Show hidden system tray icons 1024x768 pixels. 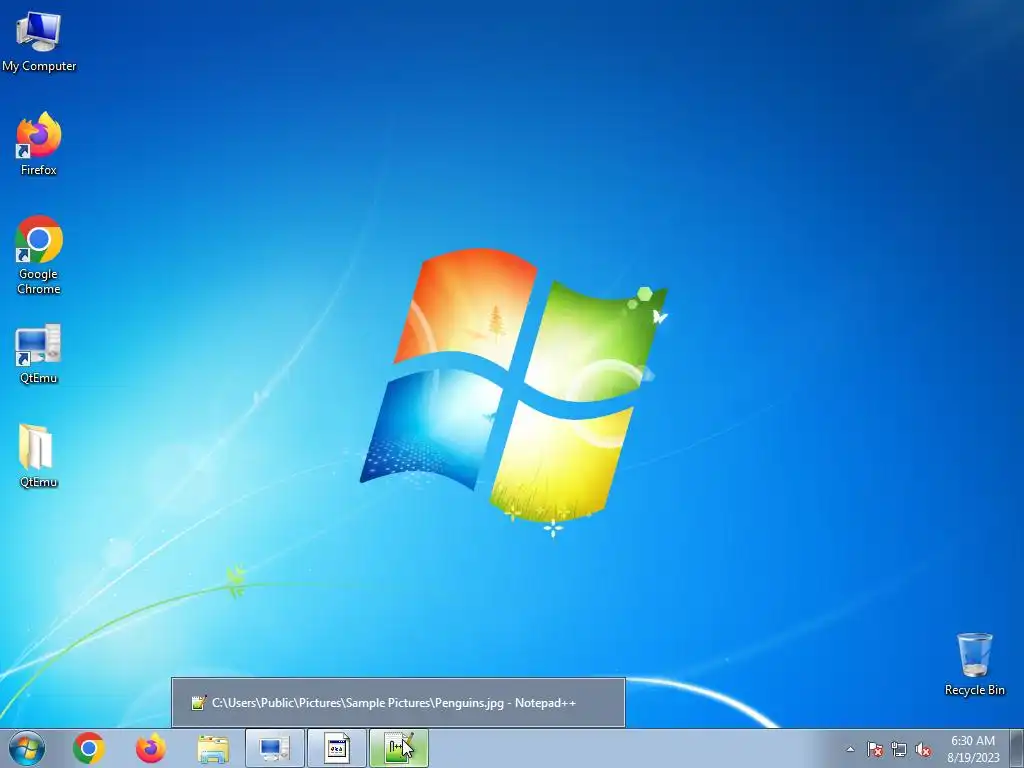coord(850,749)
